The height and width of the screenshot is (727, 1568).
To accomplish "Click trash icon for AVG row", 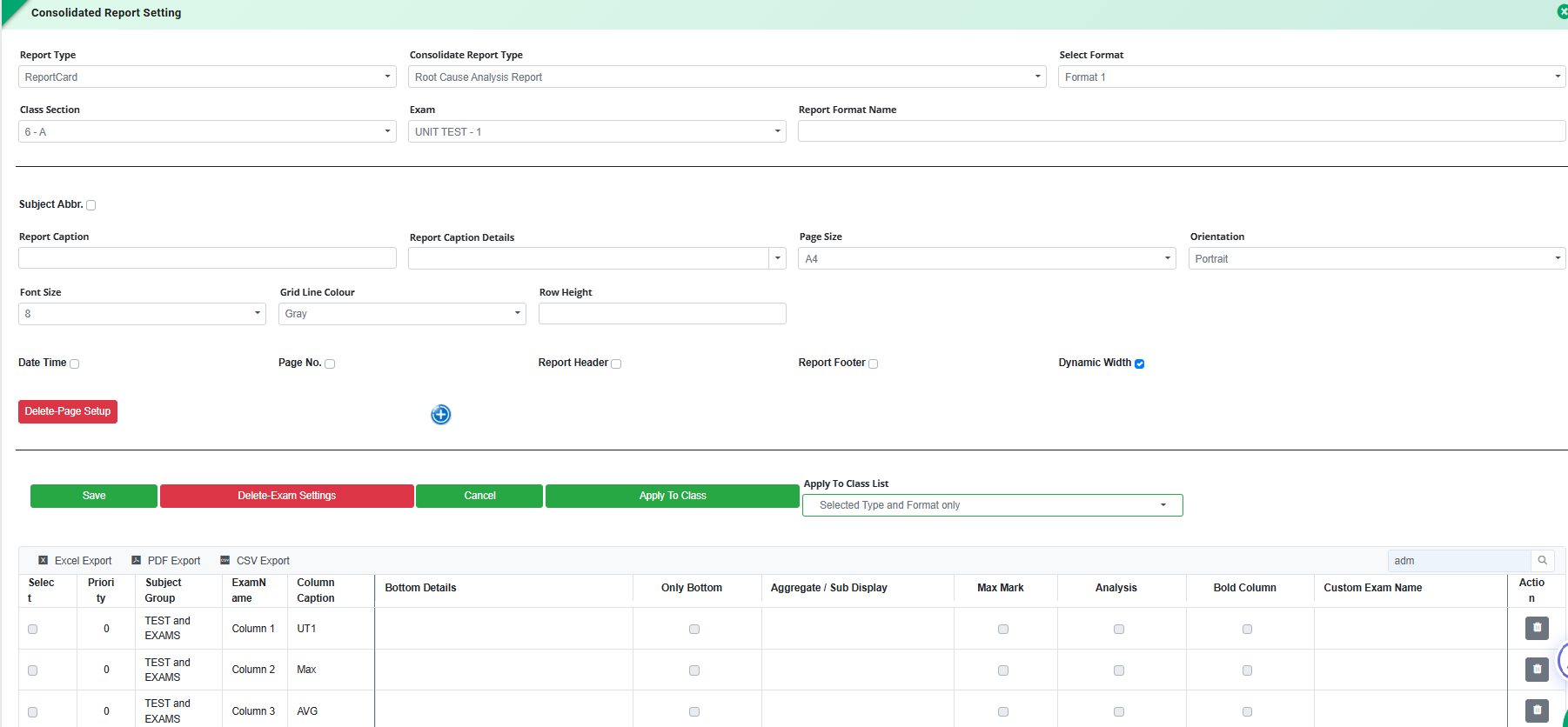I will point(1537,710).
